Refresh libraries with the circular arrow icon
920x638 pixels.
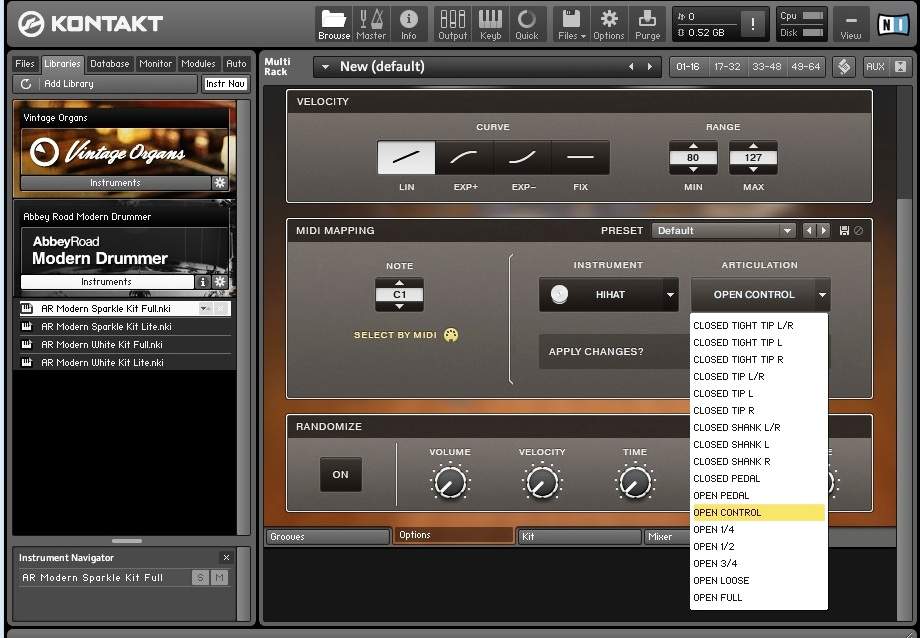[x=26, y=84]
